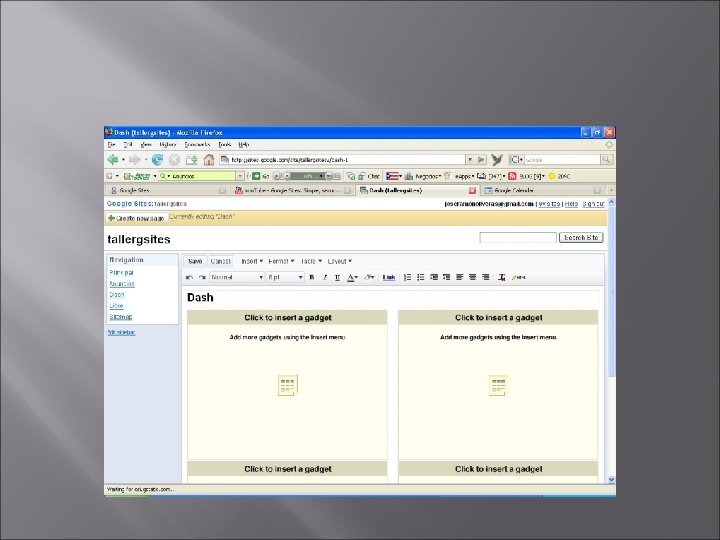Insert a bulleted list

coord(421,277)
